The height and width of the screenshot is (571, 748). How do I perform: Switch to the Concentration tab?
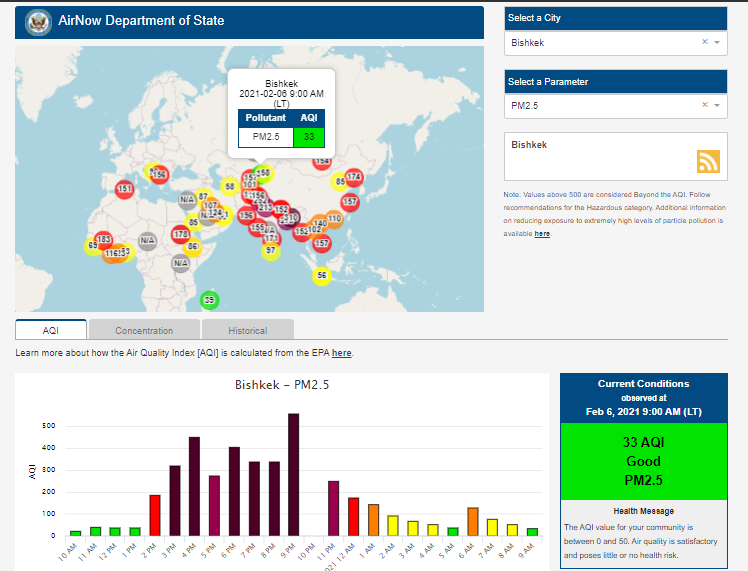point(144,330)
